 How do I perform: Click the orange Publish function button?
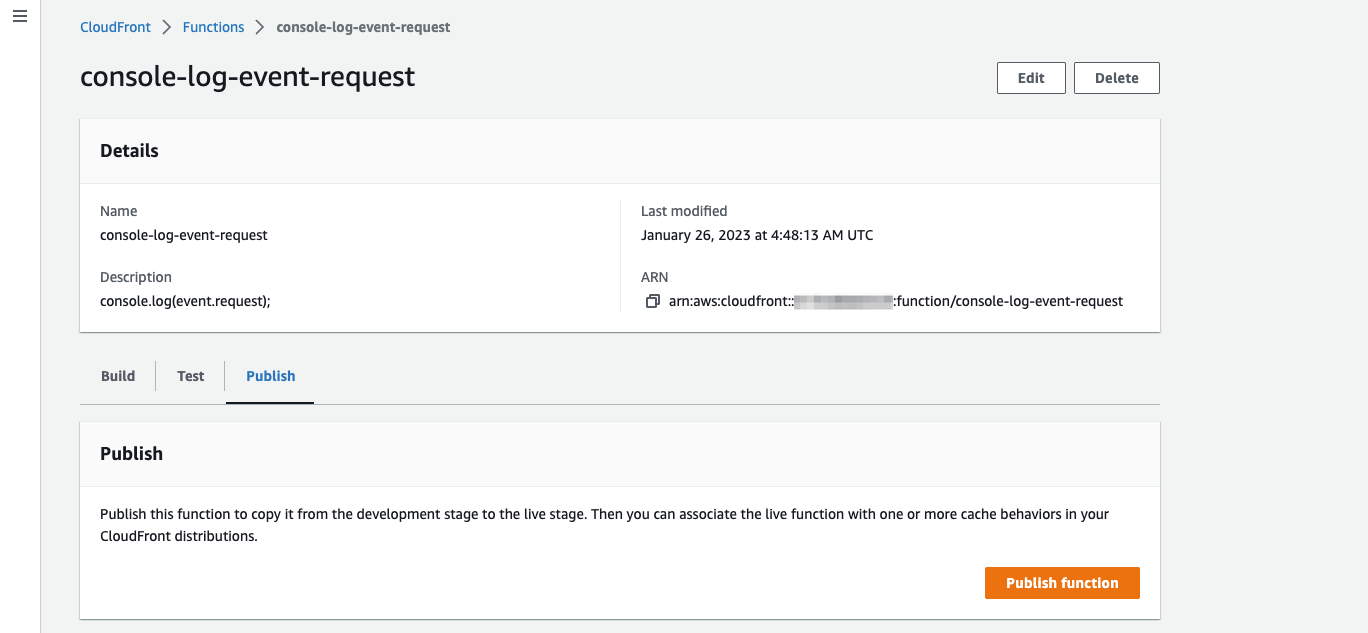pos(1062,583)
